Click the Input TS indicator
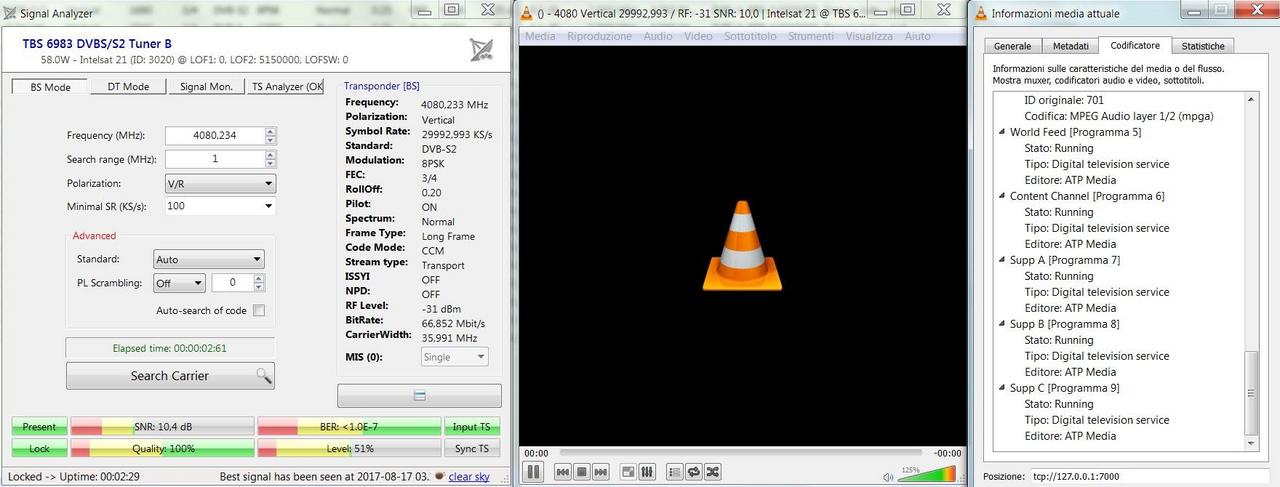This screenshot has height=487, width=1280. coord(472,427)
